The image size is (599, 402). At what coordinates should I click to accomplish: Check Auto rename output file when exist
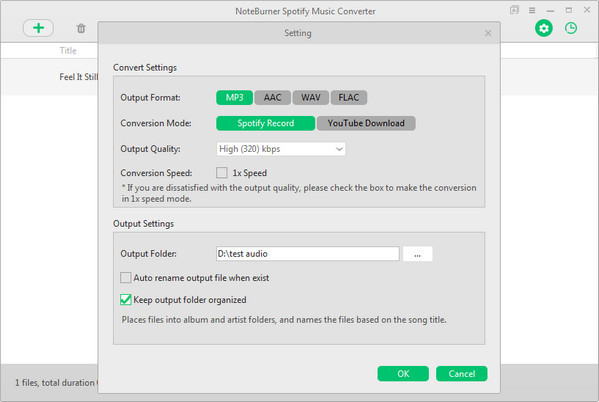(125, 278)
